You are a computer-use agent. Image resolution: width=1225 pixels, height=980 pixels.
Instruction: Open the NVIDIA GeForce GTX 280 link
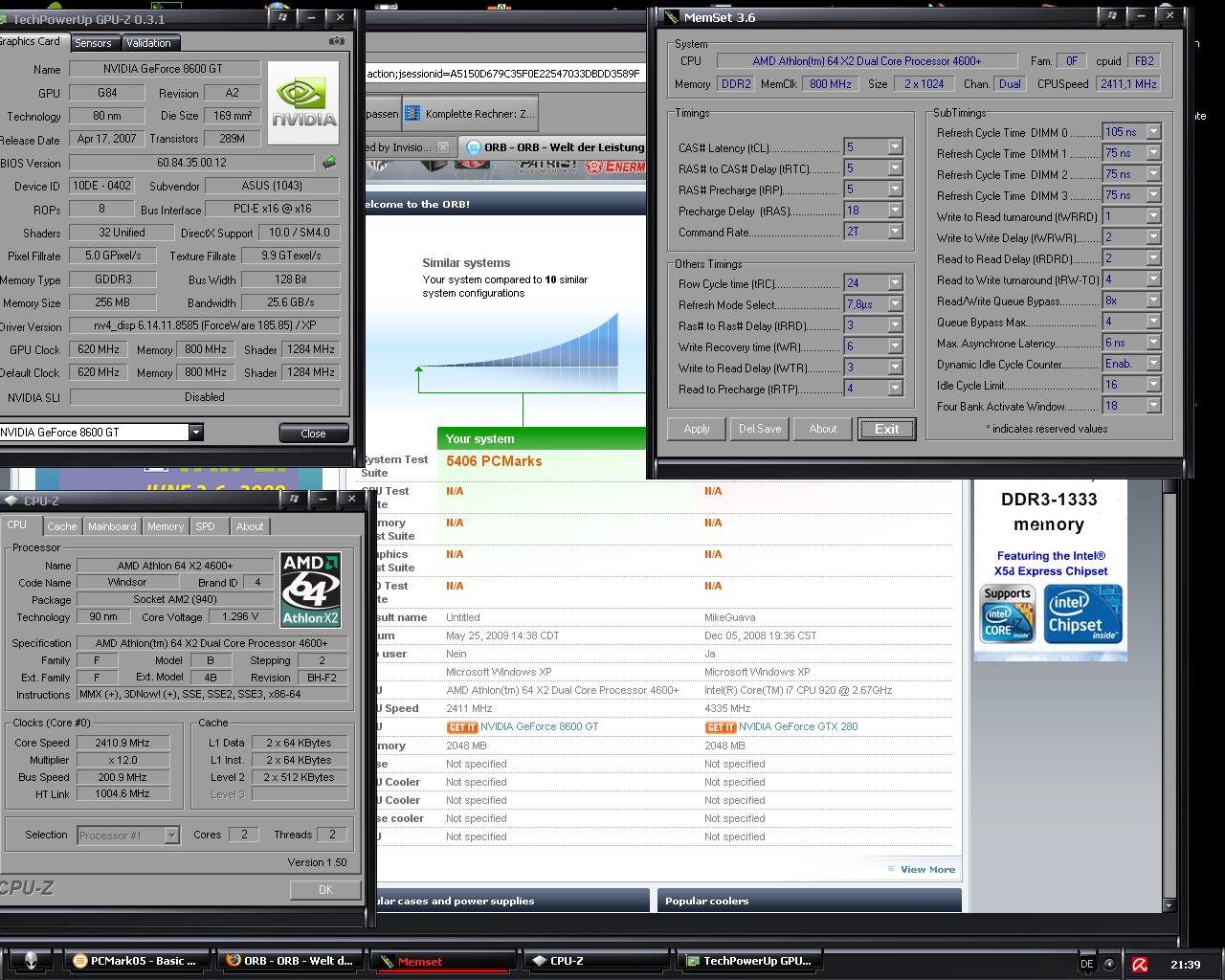pyautogui.click(x=798, y=727)
